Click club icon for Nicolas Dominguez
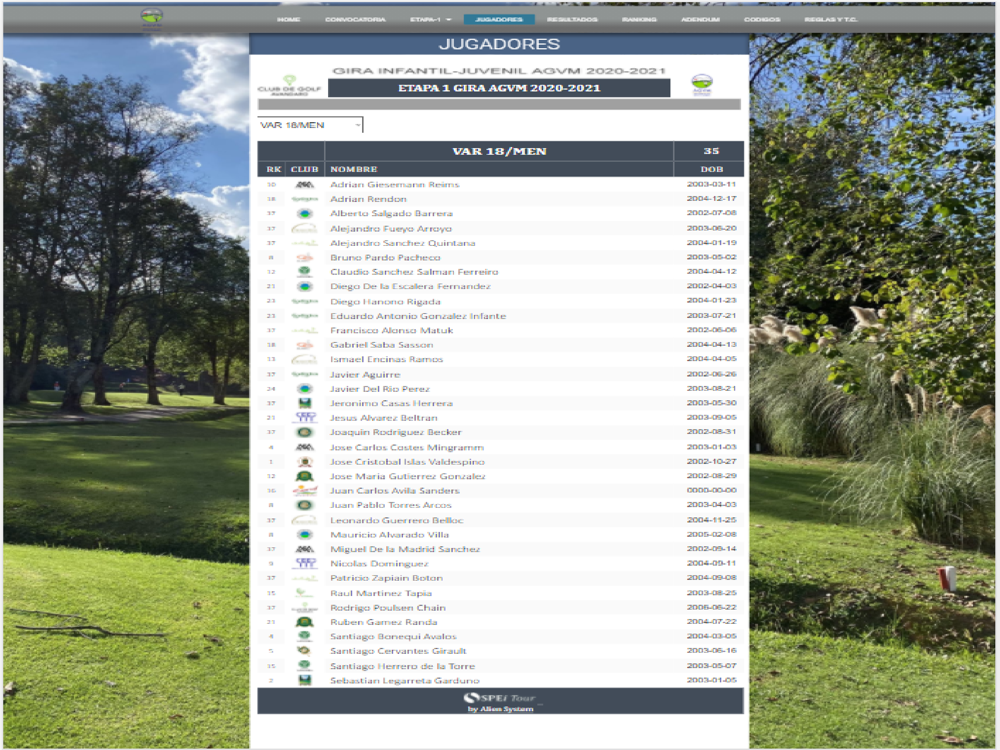This screenshot has height=750, width=1000. (305, 564)
